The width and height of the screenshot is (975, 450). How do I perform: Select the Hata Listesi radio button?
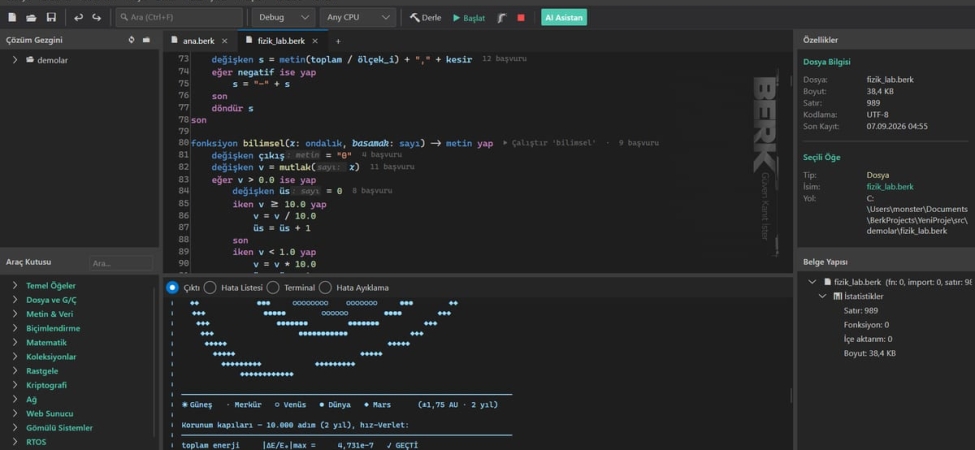210,288
